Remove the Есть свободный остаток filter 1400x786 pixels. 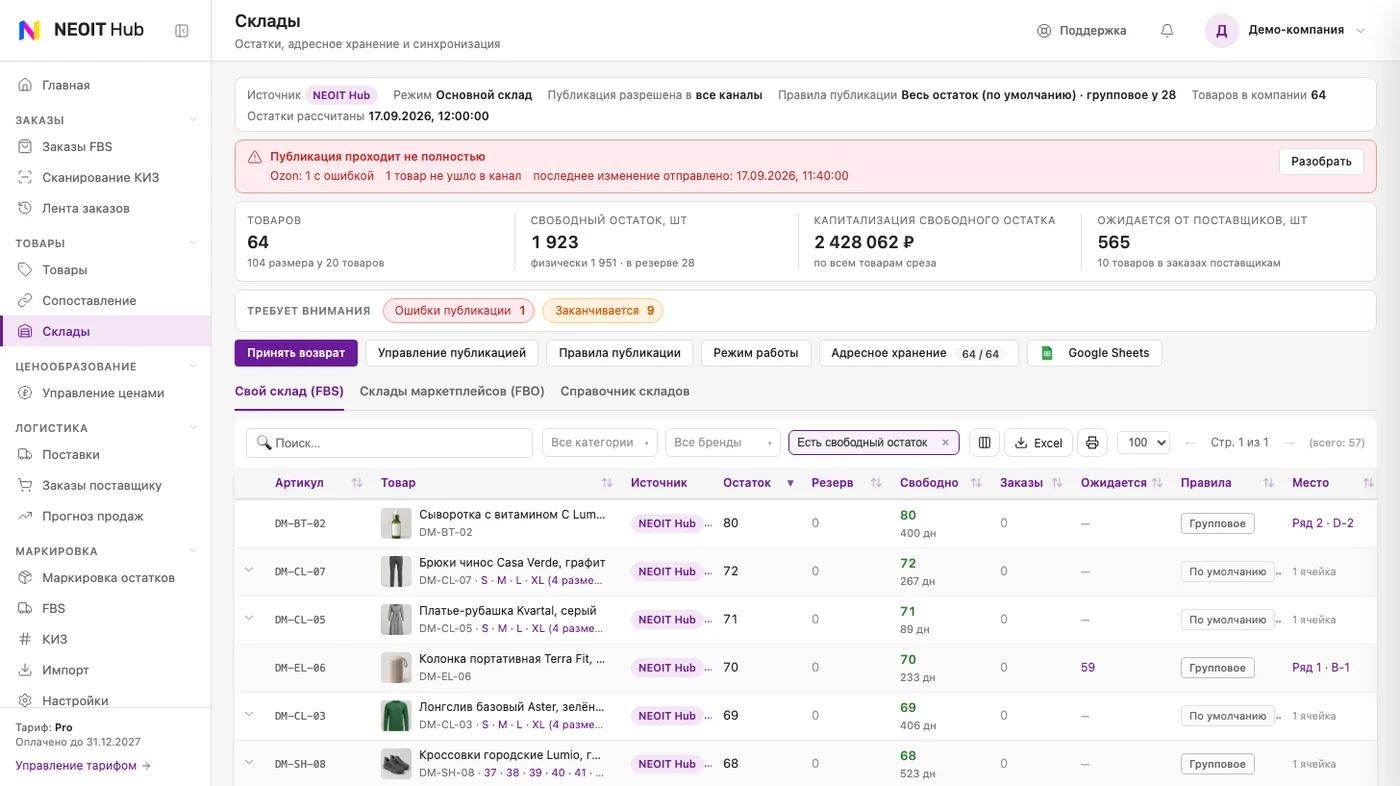coord(945,442)
